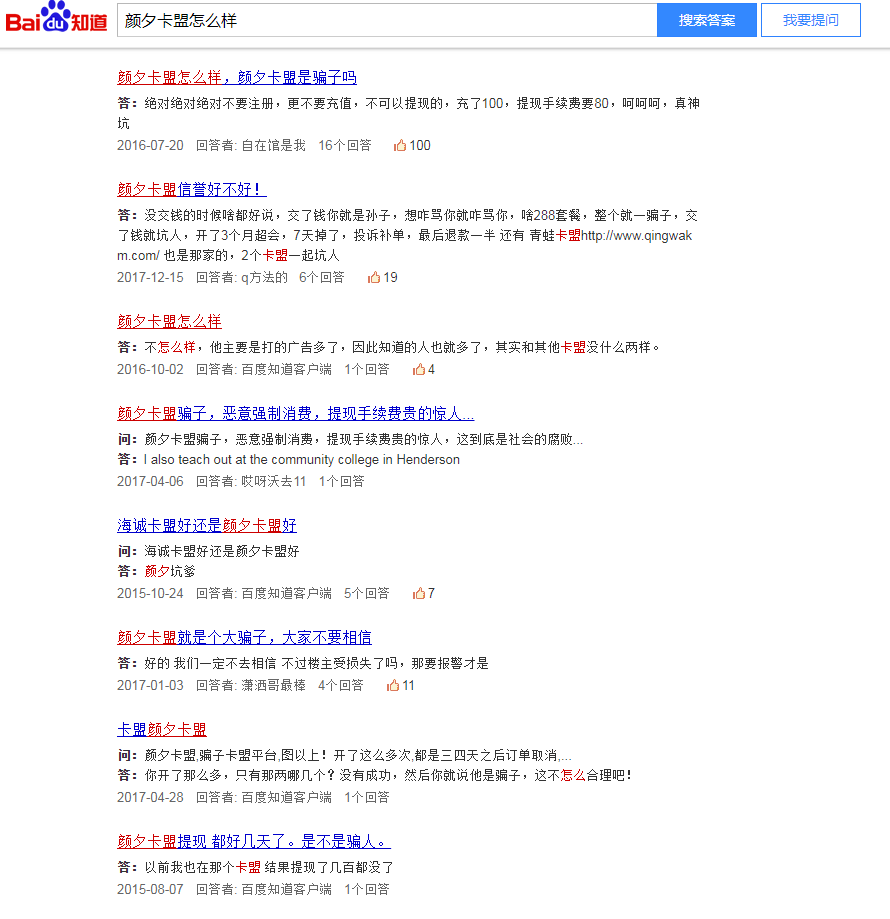Click thumbs-up icon with 4 likes
This screenshot has height=919, width=890.
pos(418,369)
